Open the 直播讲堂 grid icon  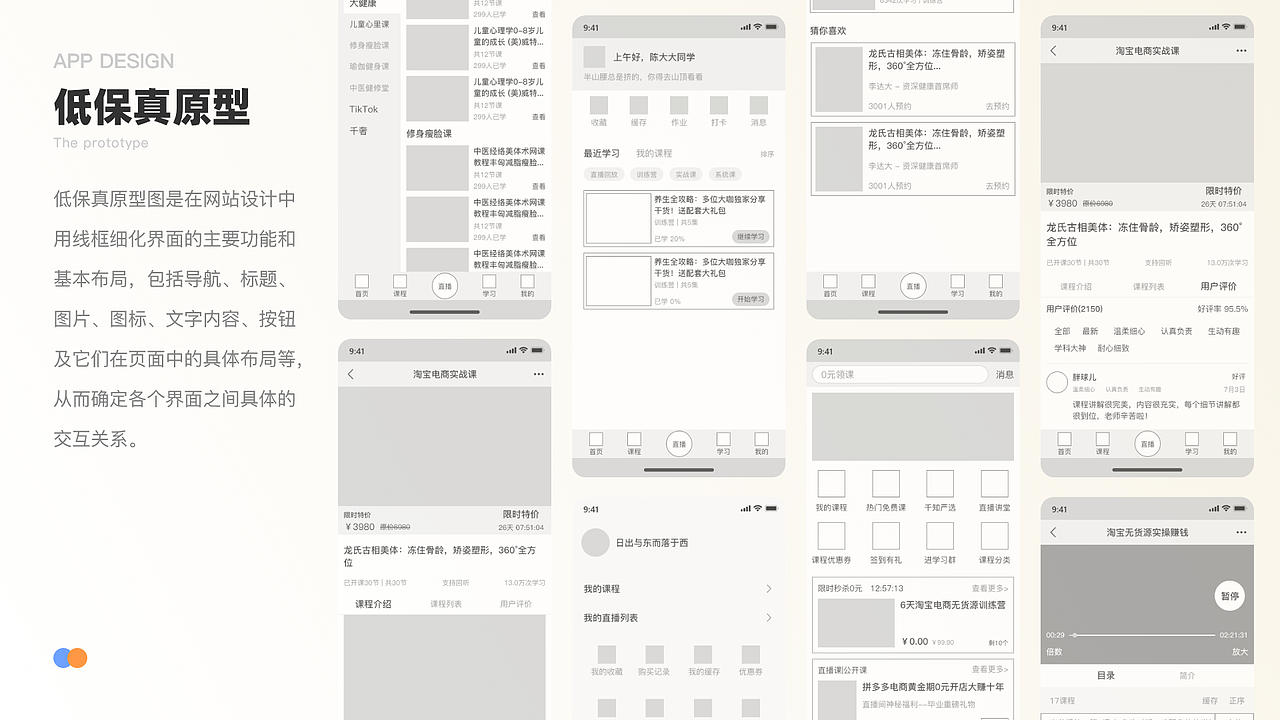[x=994, y=484]
